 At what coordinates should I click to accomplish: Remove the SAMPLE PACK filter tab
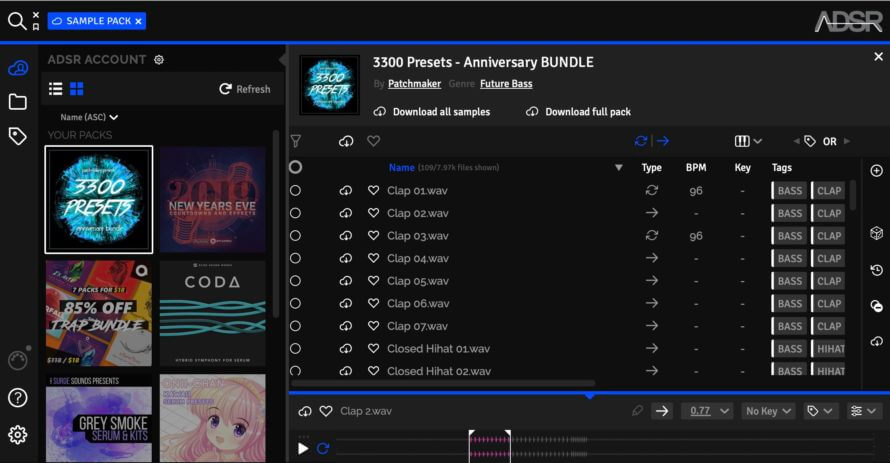pyautogui.click(x=138, y=21)
